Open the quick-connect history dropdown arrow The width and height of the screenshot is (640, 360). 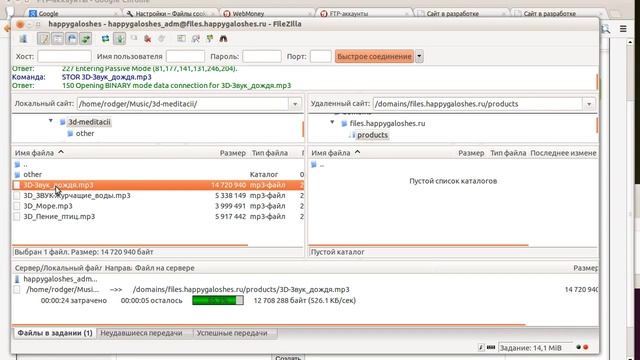(419, 56)
